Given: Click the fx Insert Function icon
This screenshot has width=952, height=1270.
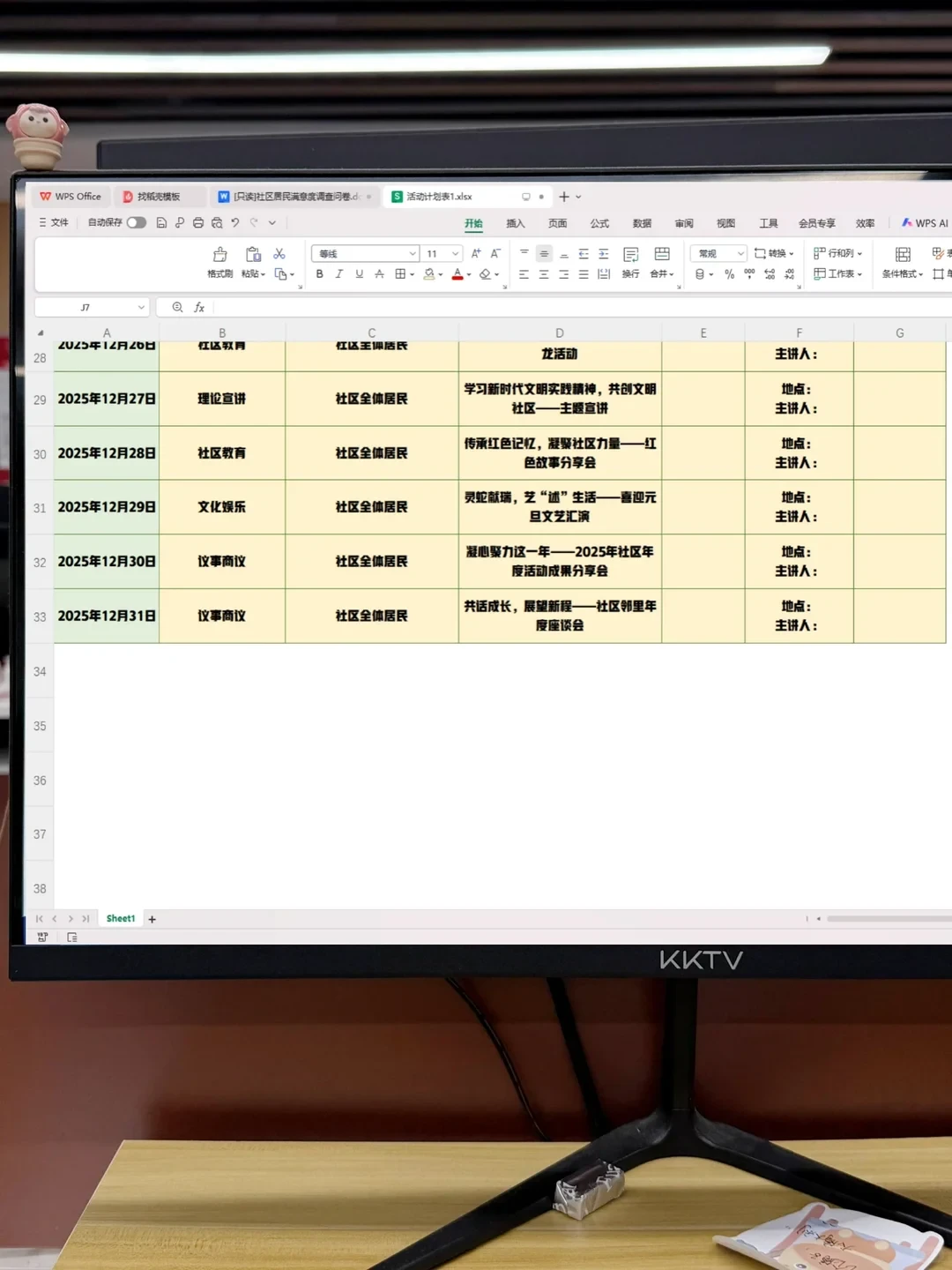Looking at the screenshot, I should pyautogui.click(x=199, y=307).
